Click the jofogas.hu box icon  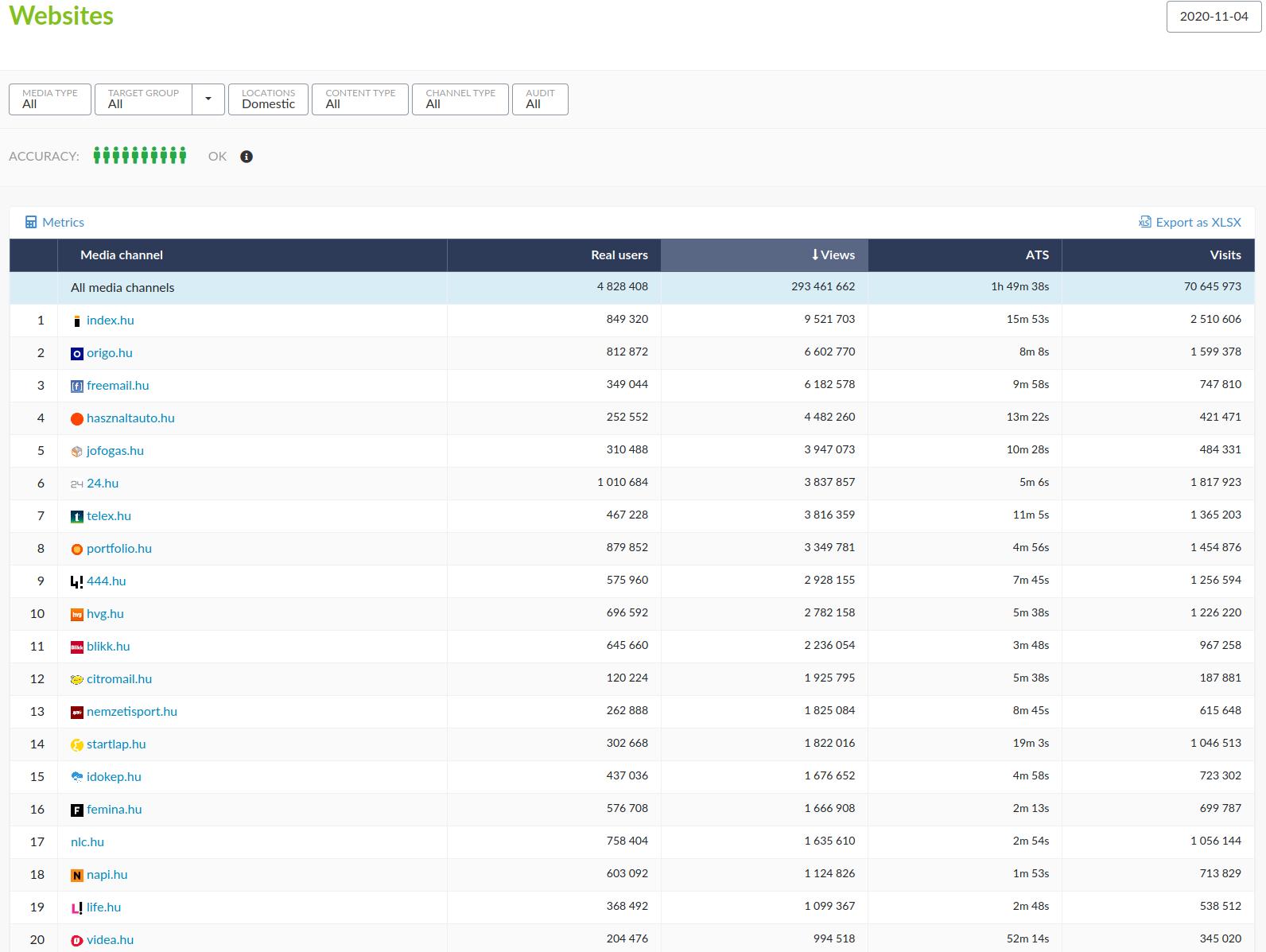pos(77,452)
